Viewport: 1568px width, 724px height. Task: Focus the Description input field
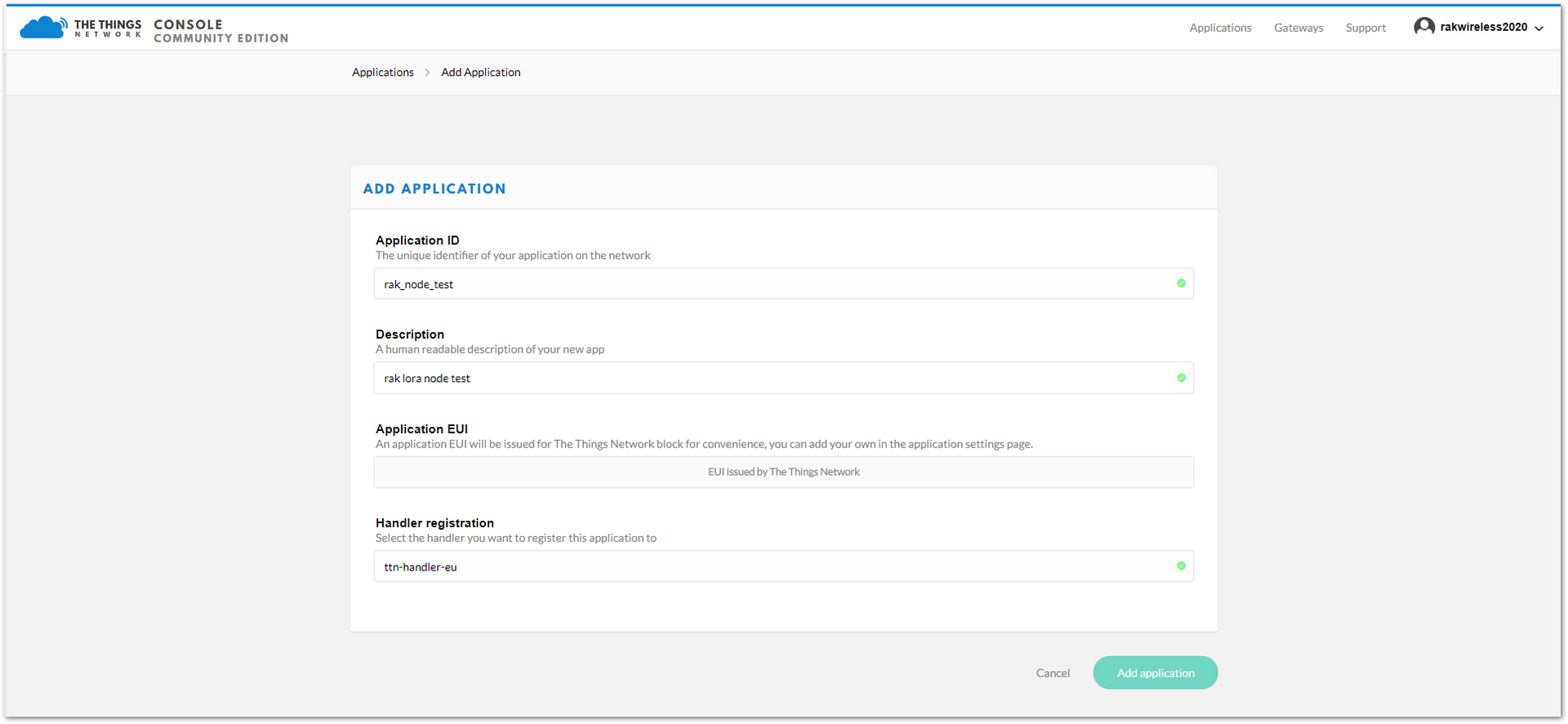[784, 378]
